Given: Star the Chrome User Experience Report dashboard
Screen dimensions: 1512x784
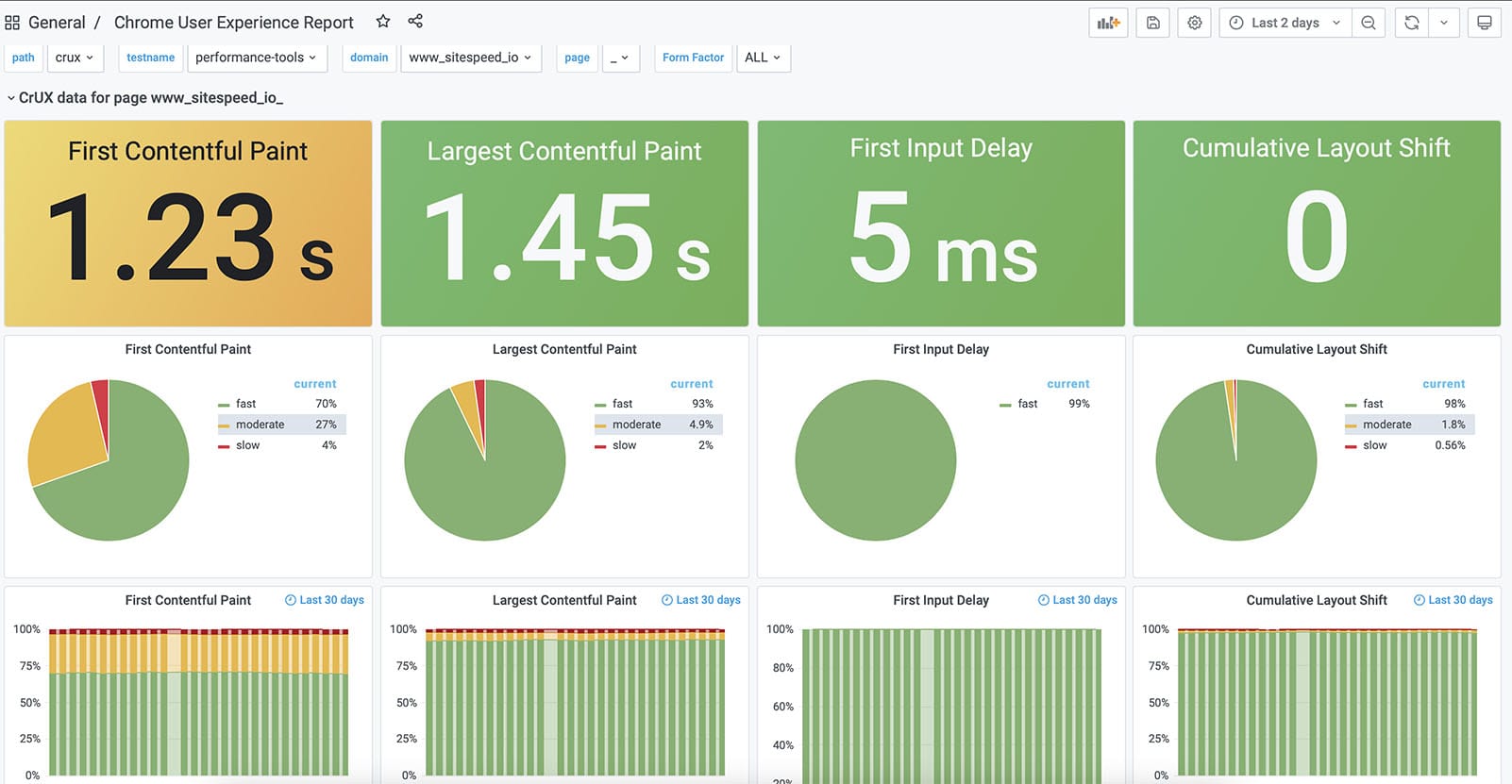Looking at the screenshot, I should coord(382,22).
